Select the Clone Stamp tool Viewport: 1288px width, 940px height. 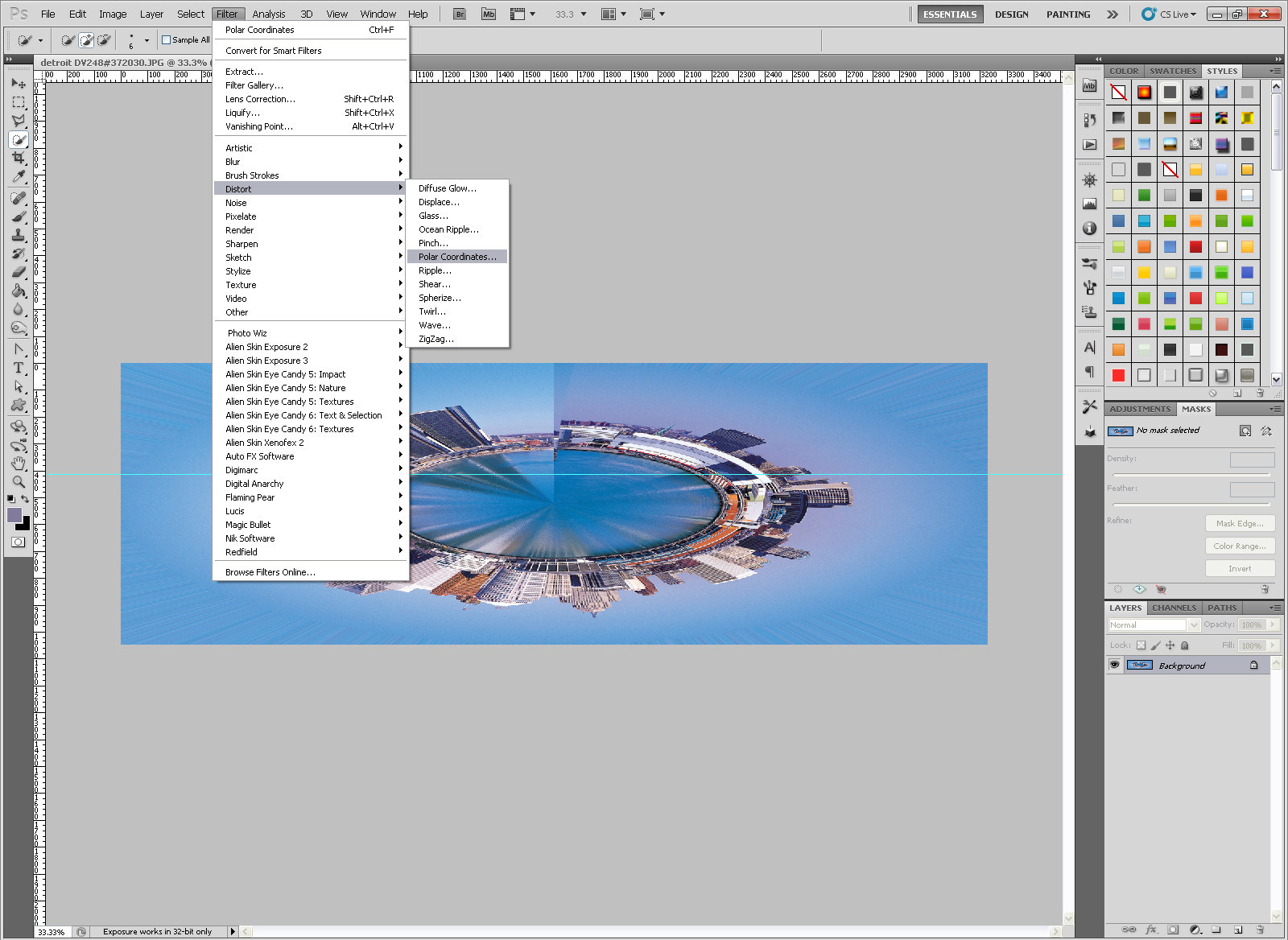tap(19, 233)
